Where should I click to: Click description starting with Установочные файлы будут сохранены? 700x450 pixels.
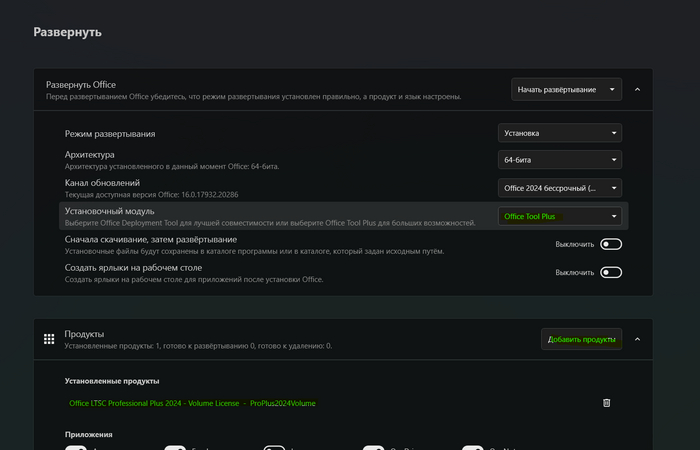254,251
